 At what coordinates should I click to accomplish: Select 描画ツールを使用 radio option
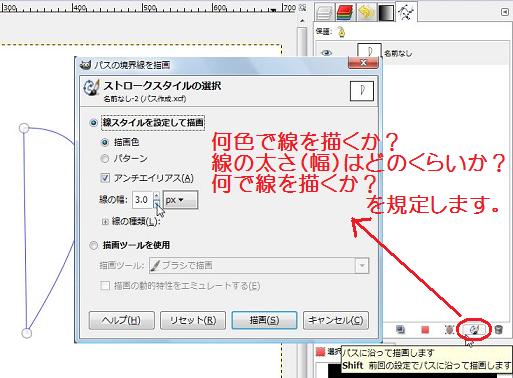(x=94, y=246)
